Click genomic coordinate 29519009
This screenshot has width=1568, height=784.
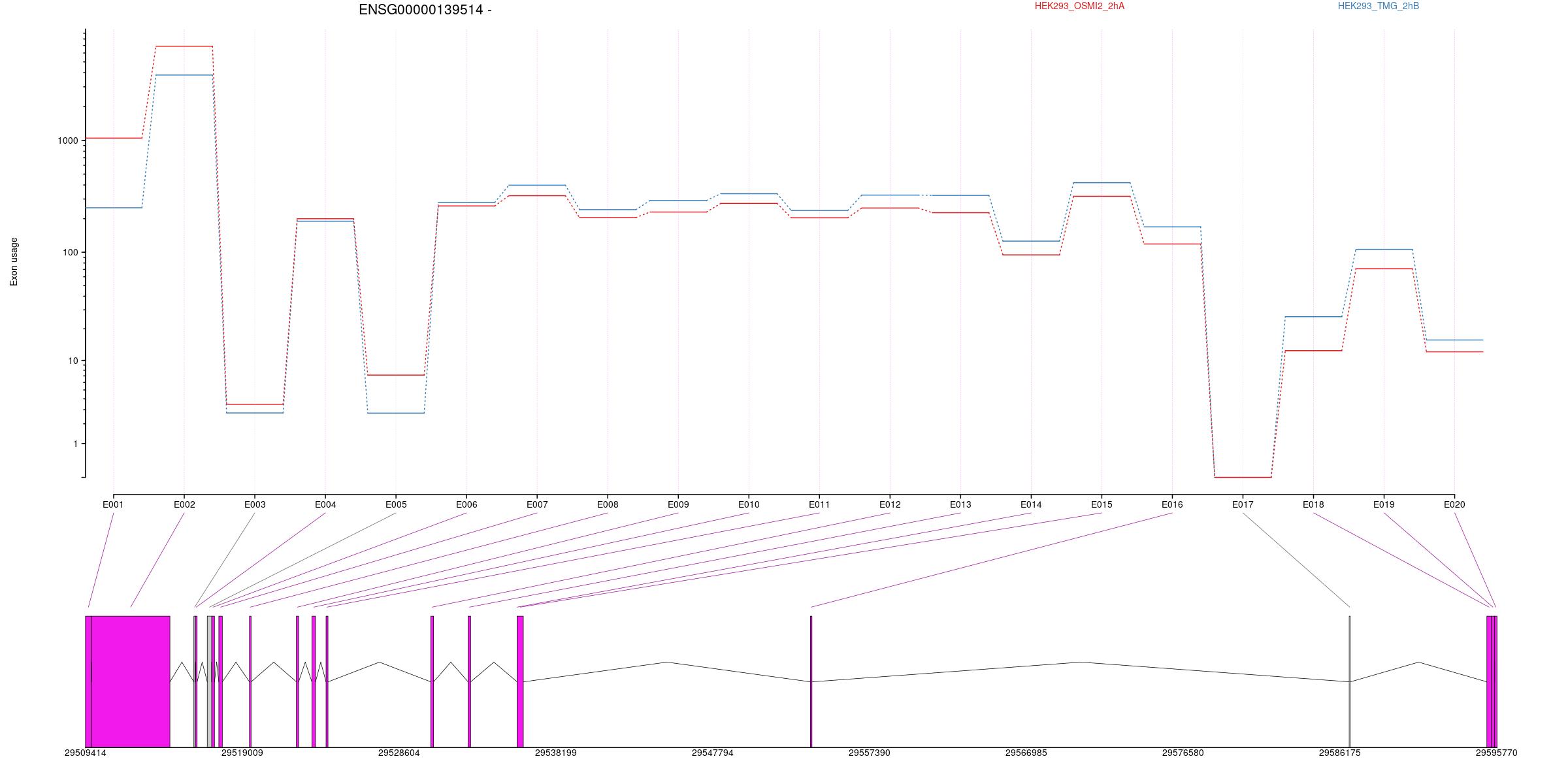[242, 753]
